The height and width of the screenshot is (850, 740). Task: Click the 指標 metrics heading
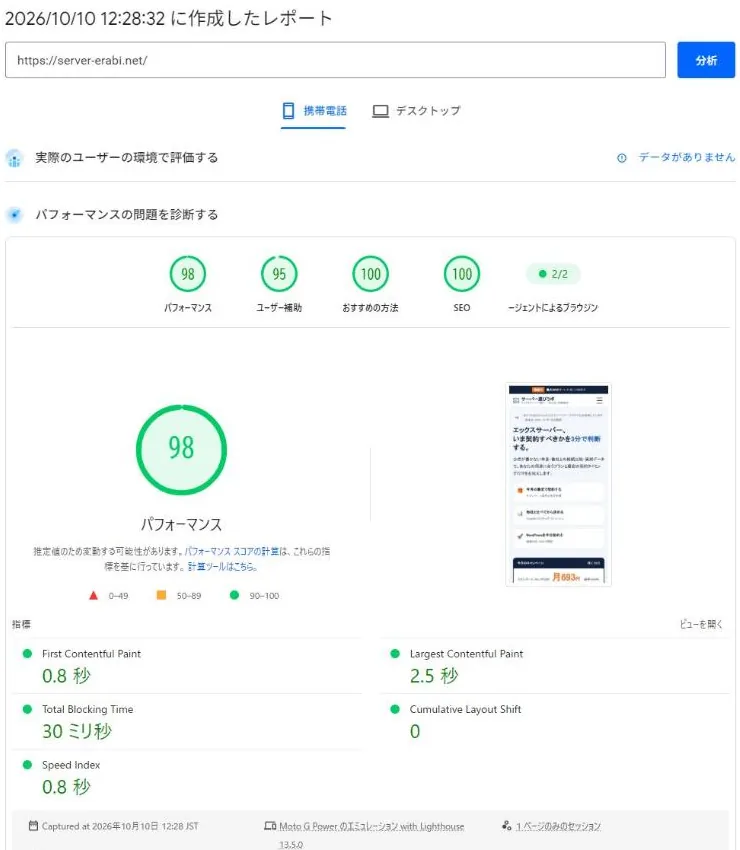(21, 624)
